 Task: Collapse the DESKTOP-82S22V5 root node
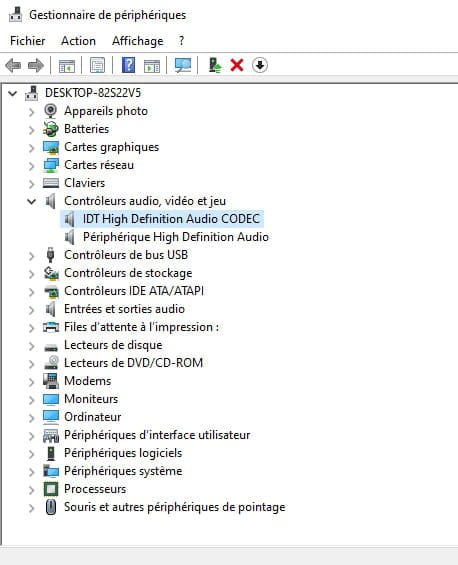13,94
